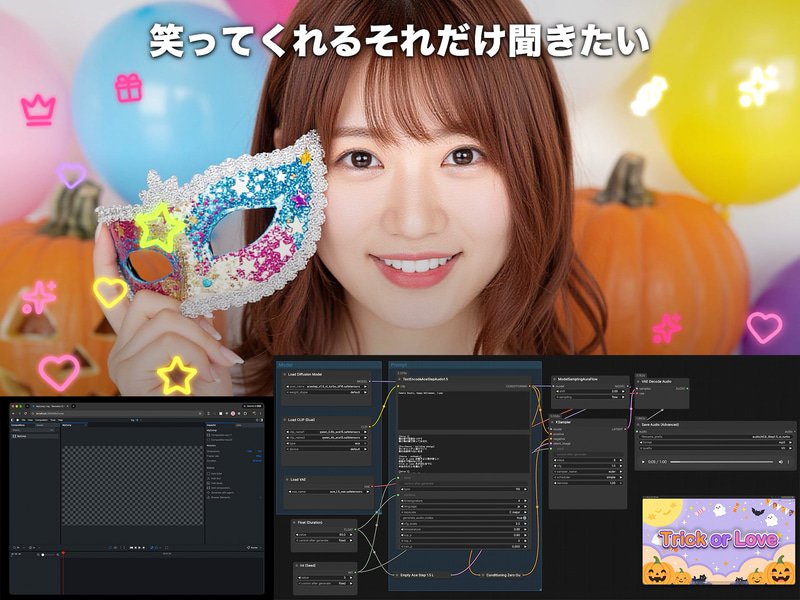Image resolution: width=800 pixels, height=600 pixels.
Task: Click the tags prompt text box
Action: [464, 410]
